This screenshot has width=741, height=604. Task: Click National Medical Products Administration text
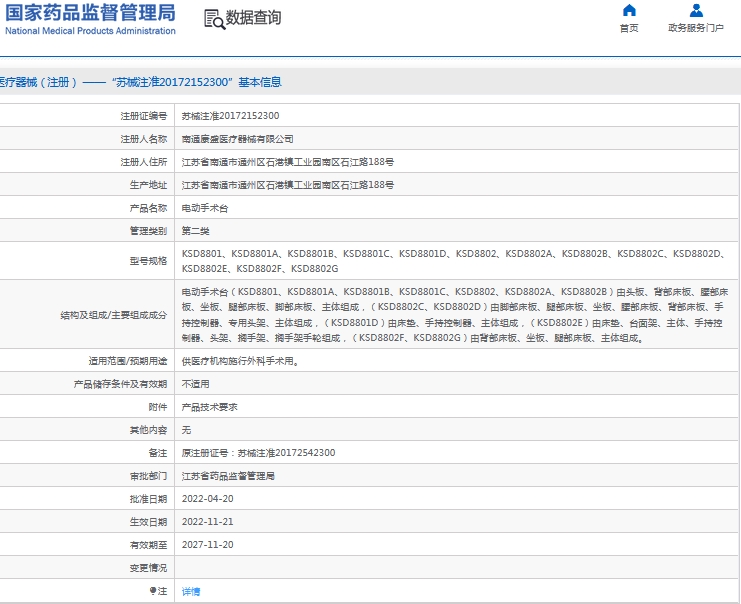tap(90, 31)
